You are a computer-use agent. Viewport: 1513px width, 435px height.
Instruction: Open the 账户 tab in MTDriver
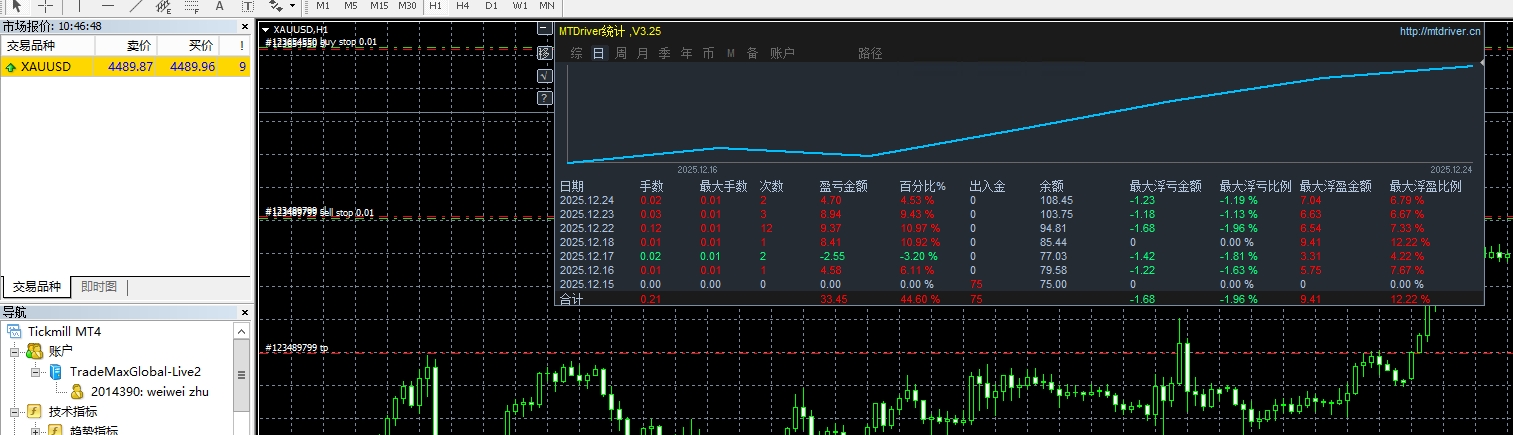[782, 54]
